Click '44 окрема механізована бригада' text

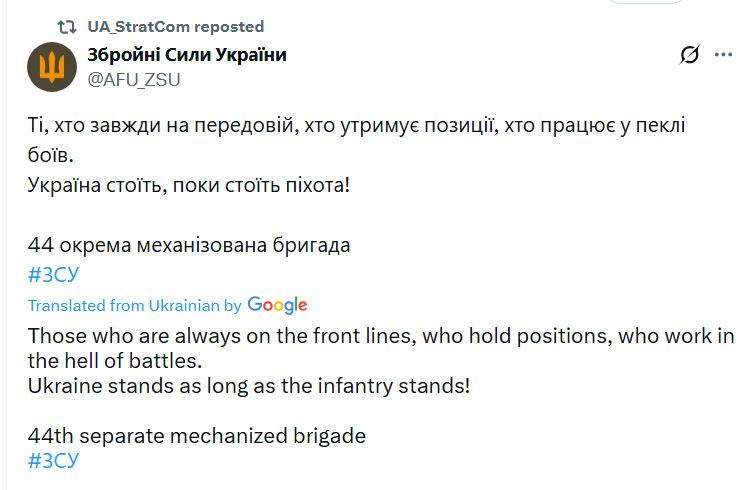pyautogui.click(x=189, y=245)
